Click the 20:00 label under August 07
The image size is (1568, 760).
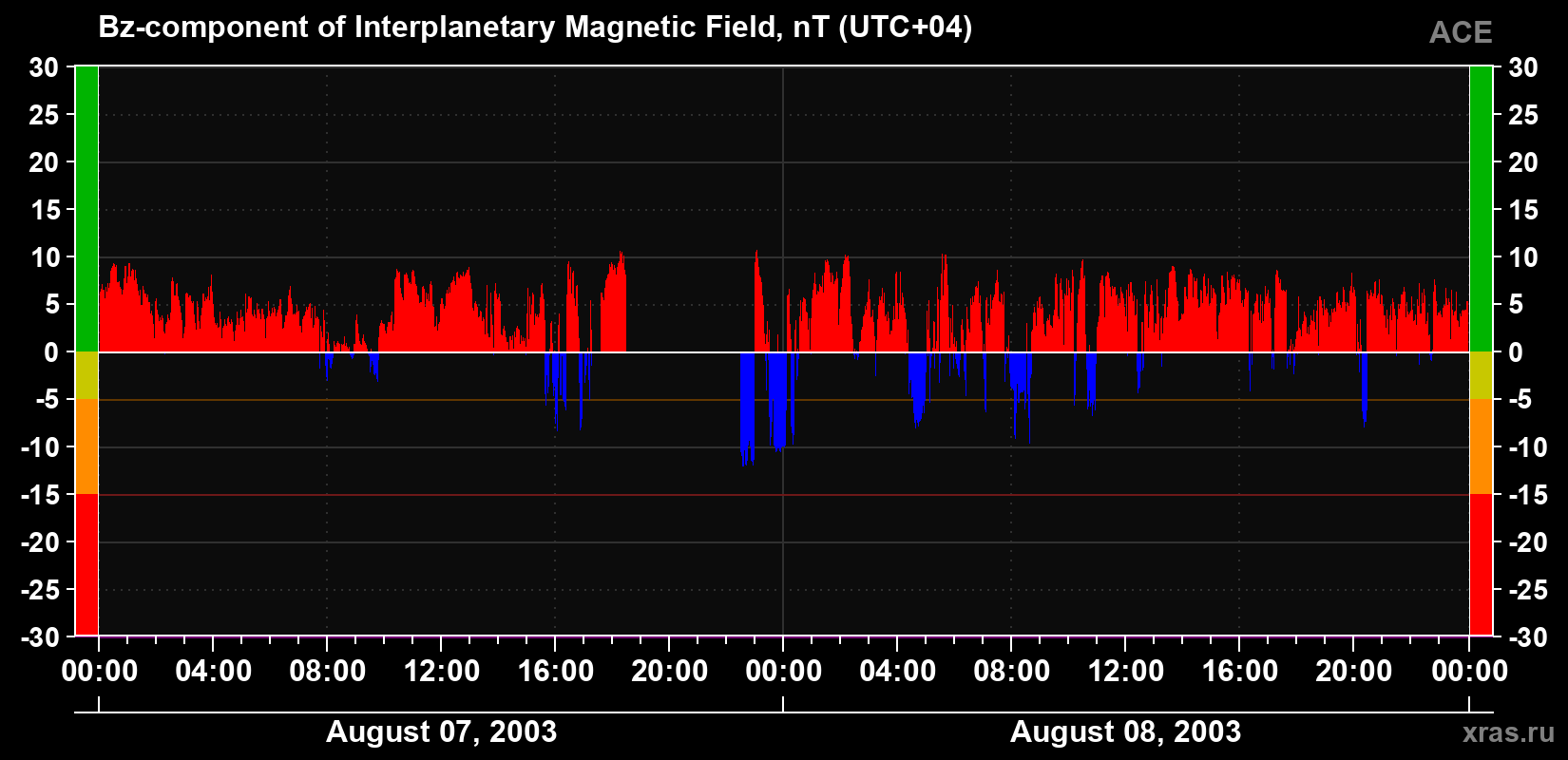point(670,672)
